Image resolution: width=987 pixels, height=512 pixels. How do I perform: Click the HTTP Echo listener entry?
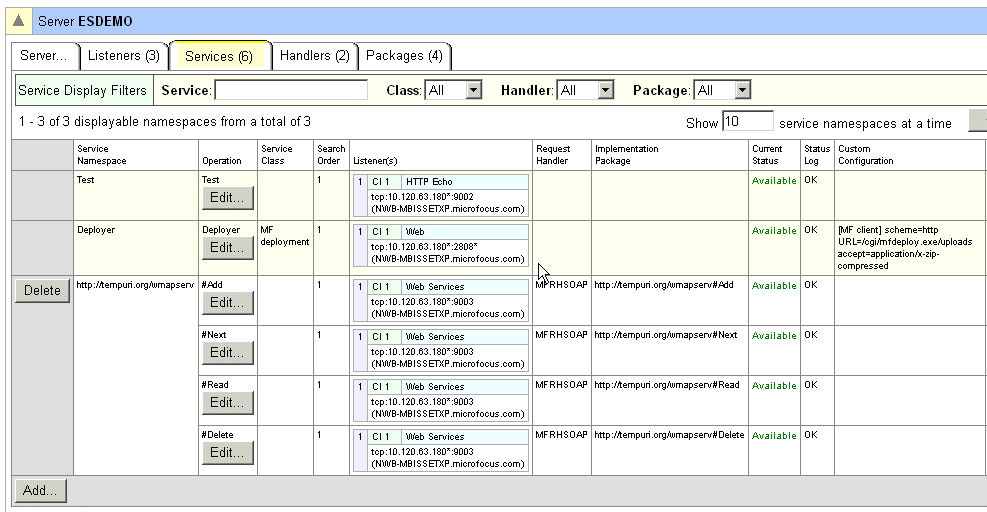point(429,182)
